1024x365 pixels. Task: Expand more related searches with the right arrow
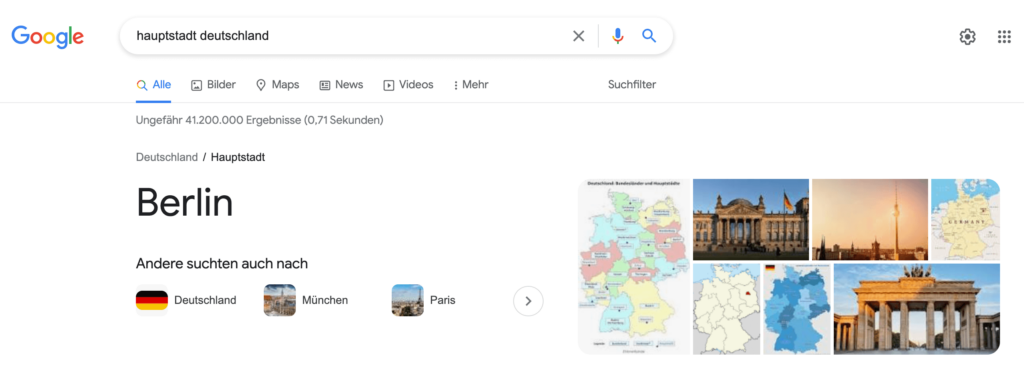[528, 301]
